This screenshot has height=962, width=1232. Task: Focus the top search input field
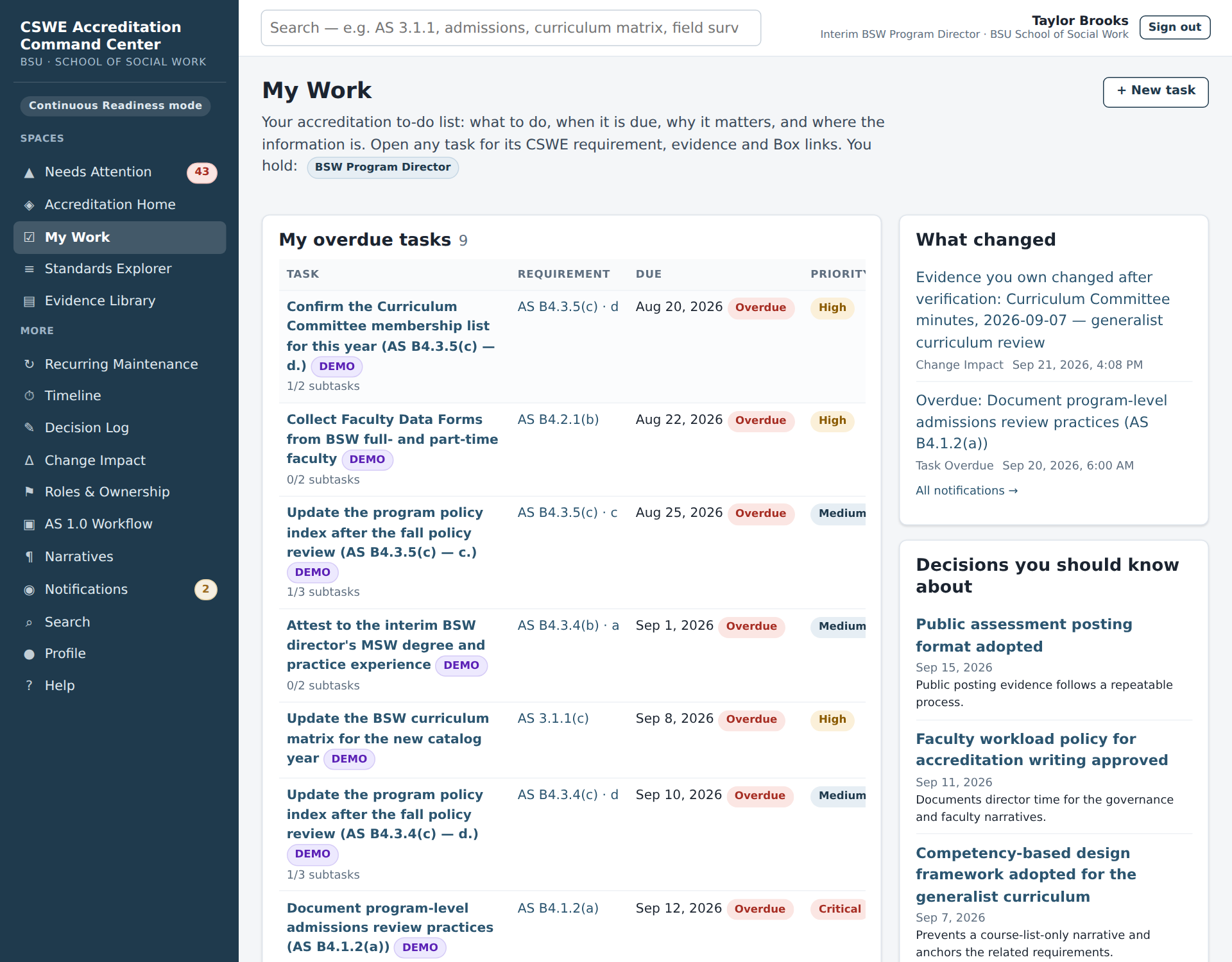pos(511,28)
